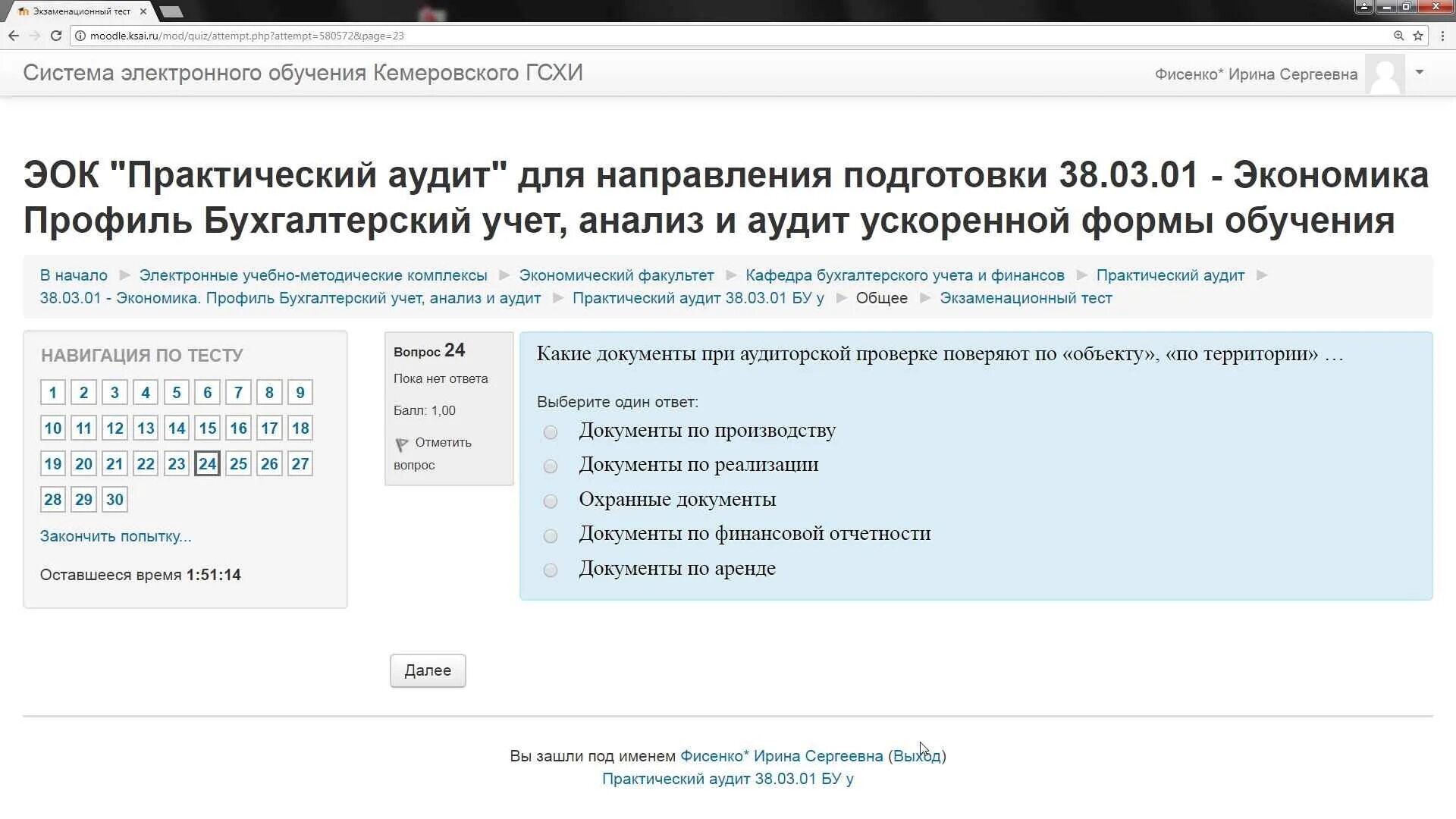Go to question 16 in navigation

(238, 428)
